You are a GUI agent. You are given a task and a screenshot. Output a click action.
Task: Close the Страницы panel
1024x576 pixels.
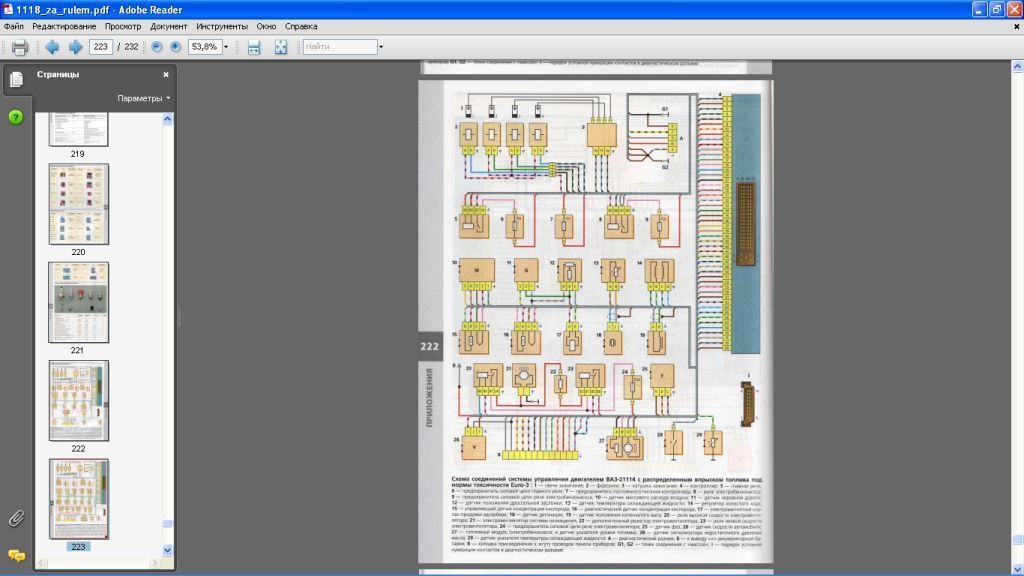[x=166, y=74]
